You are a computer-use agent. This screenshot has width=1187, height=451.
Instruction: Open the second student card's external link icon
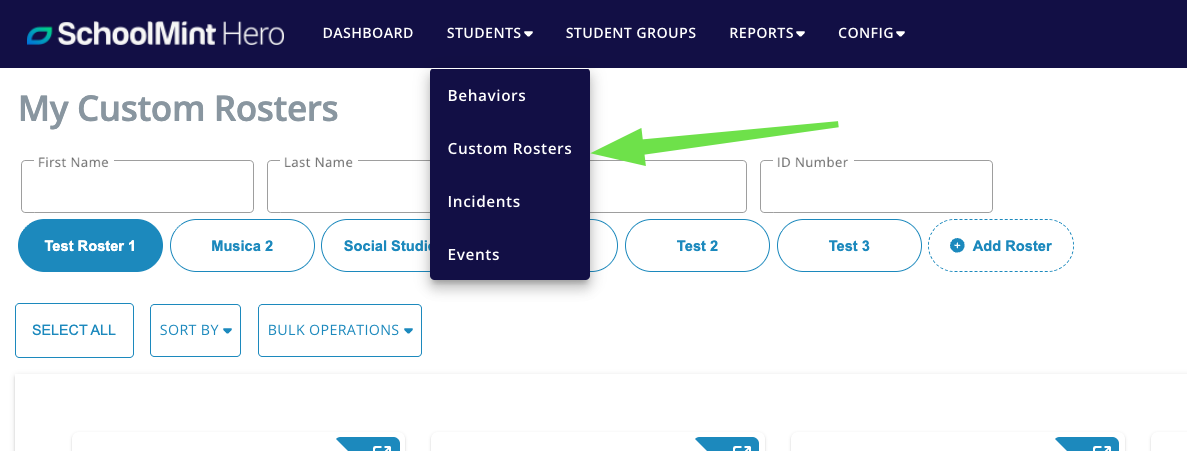tap(741, 446)
